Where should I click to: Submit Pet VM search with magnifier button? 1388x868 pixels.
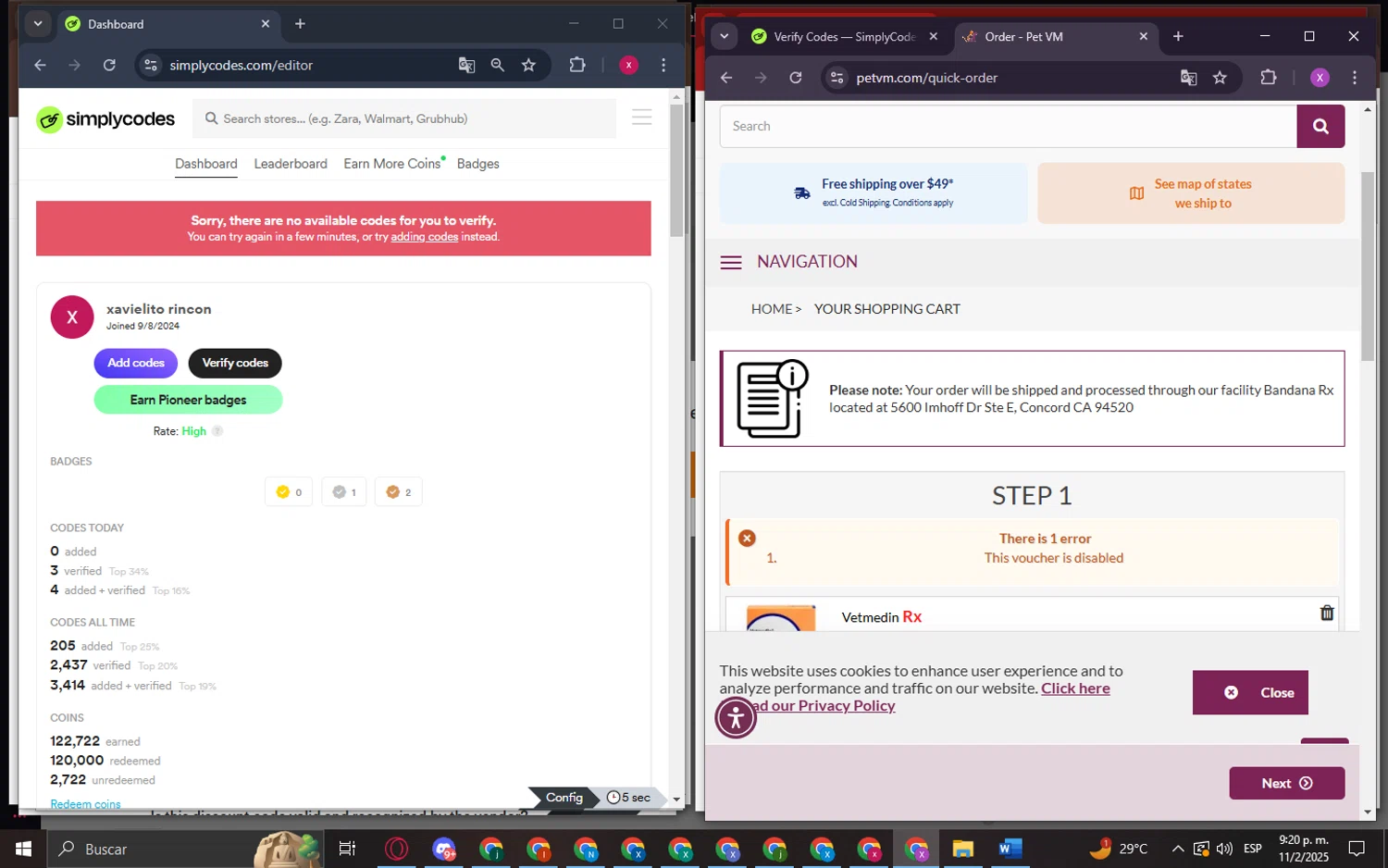pyautogui.click(x=1320, y=126)
